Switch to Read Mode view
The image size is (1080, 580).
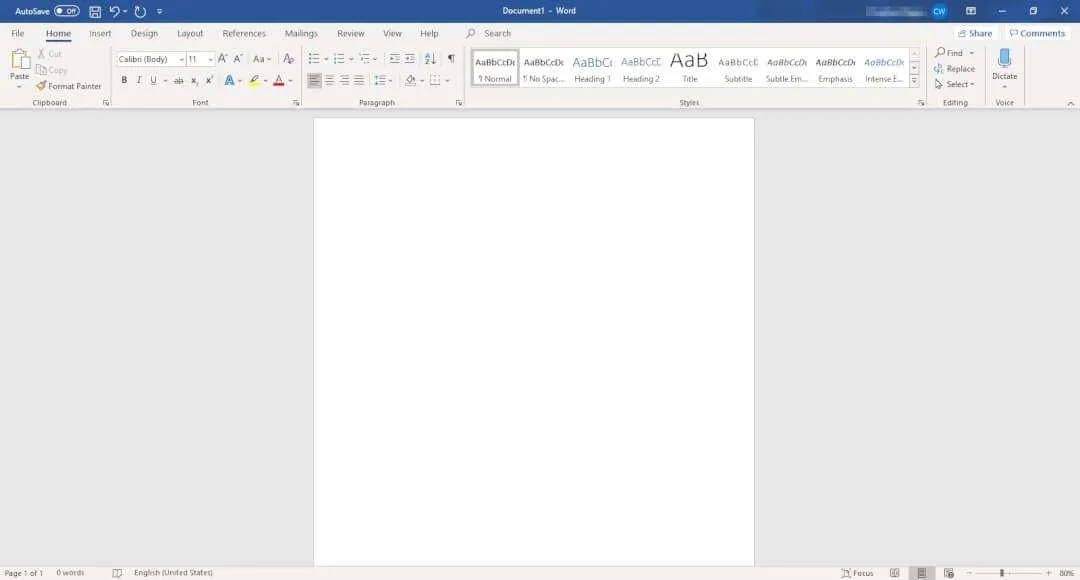tap(894, 573)
